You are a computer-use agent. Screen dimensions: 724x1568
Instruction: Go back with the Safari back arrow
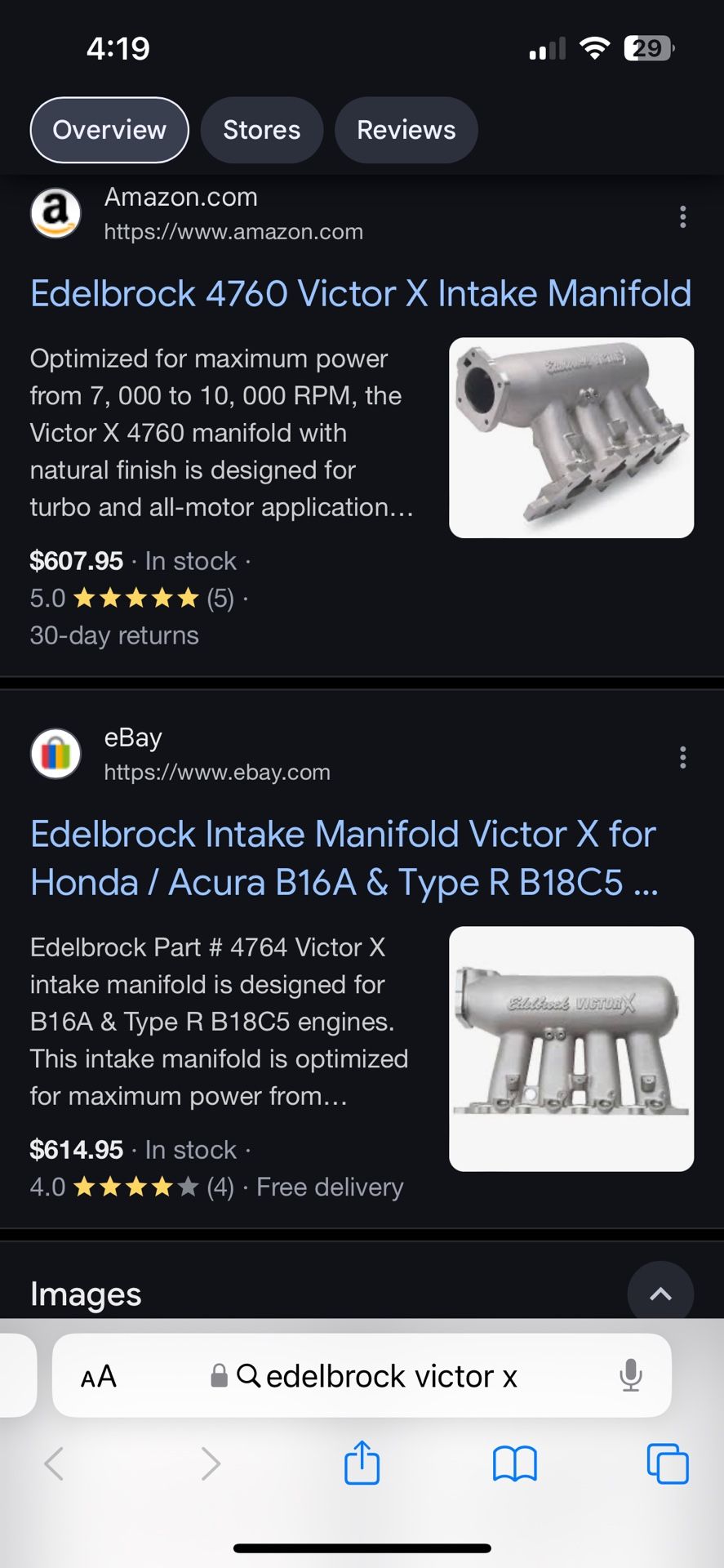pos(54,1463)
